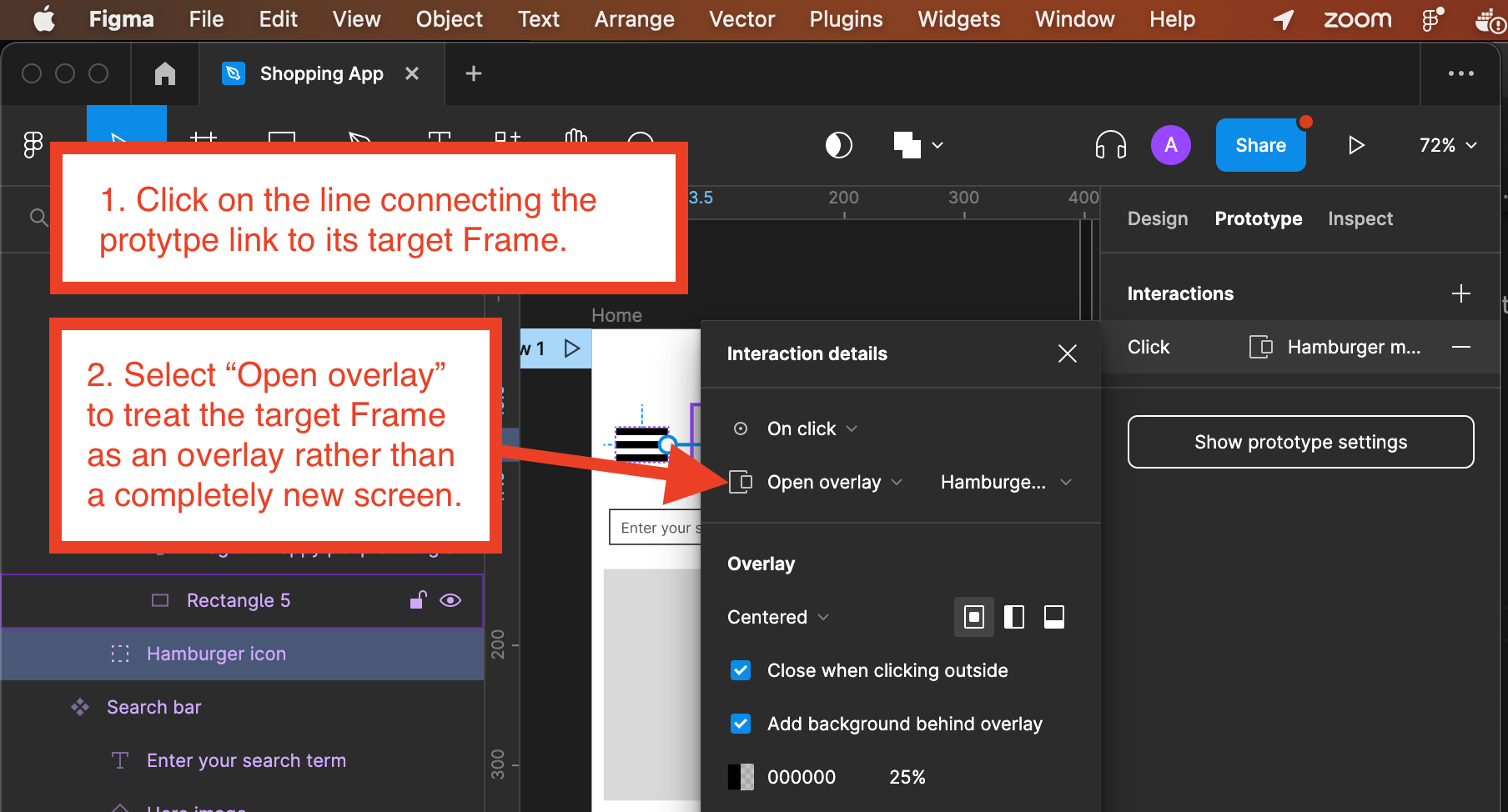This screenshot has width=1508, height=812.
Task: Open the On click trigger dropdown
Action: tap(812, 429)
